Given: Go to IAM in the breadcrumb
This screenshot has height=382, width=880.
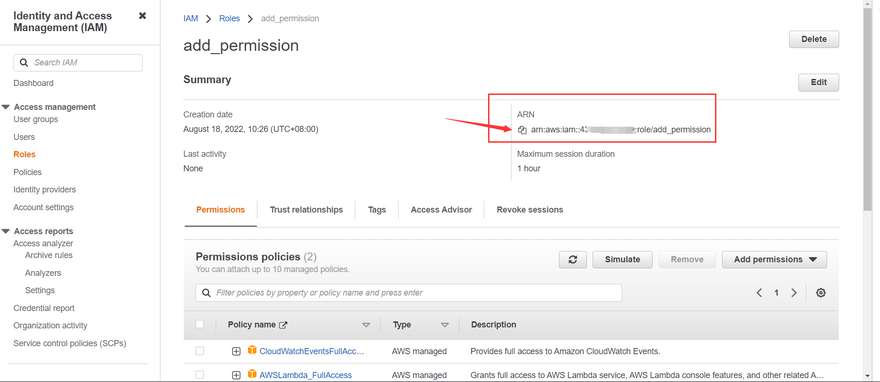Looking at the screenshot, I should click(191, 19).
